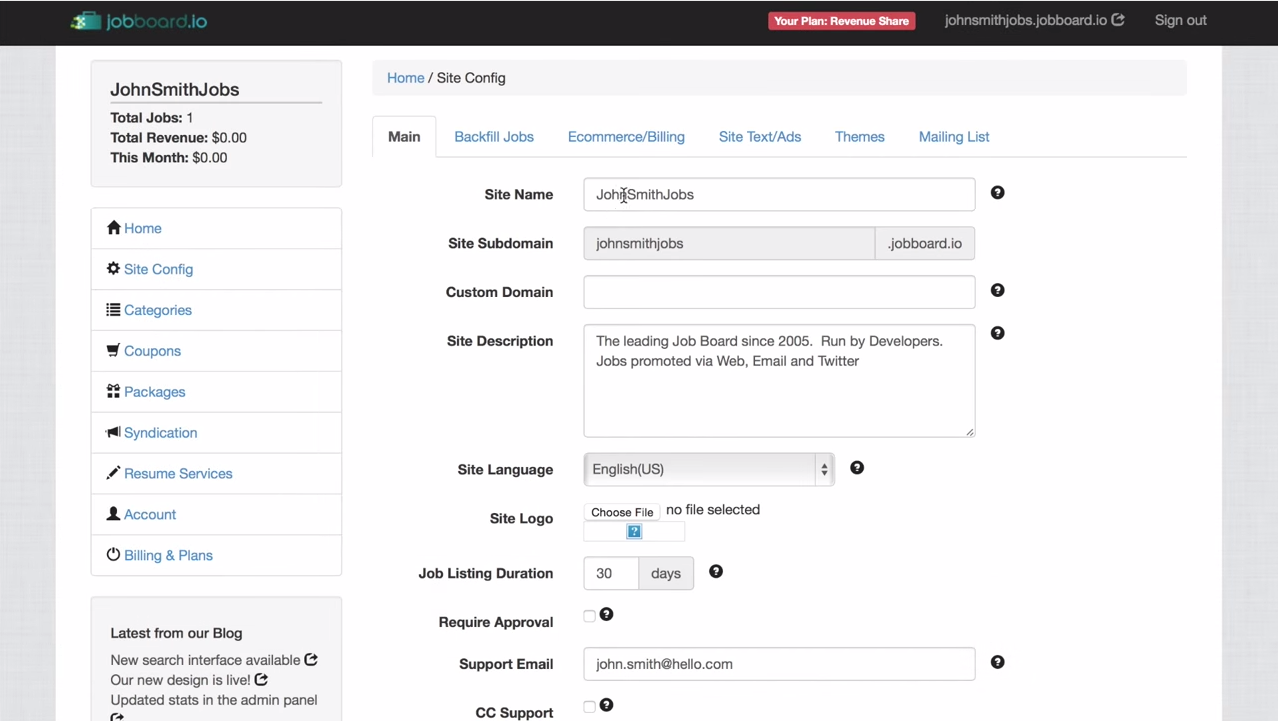1278x721 pixels.
Task: Click the jobboard.io logo in the header
Action: (x=138, y=20)
